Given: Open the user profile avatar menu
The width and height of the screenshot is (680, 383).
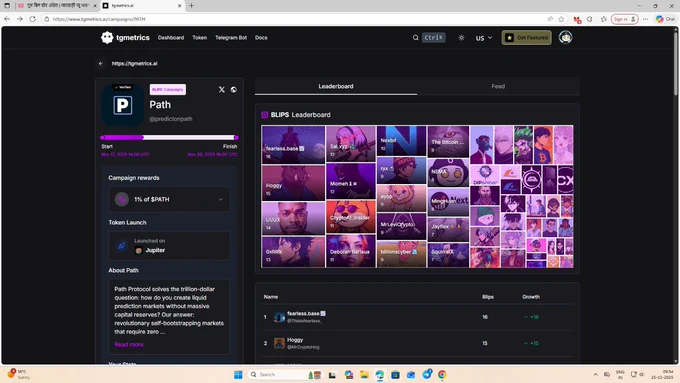Looking at the screenshot, I should pyautogui.click(x=566, y=38).
